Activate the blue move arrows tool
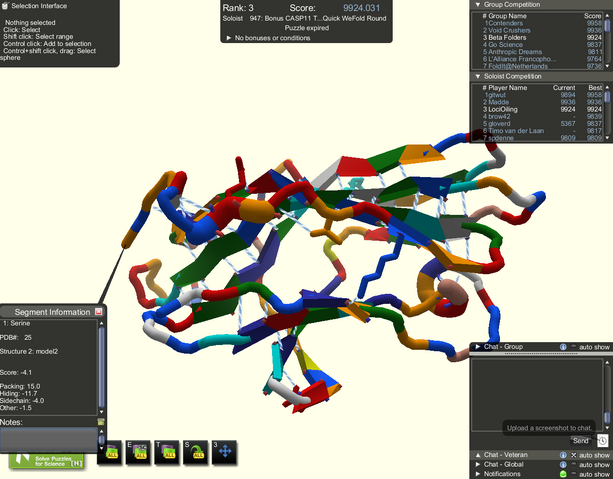The height and width of the screenshot is (479, 613). 224,452
